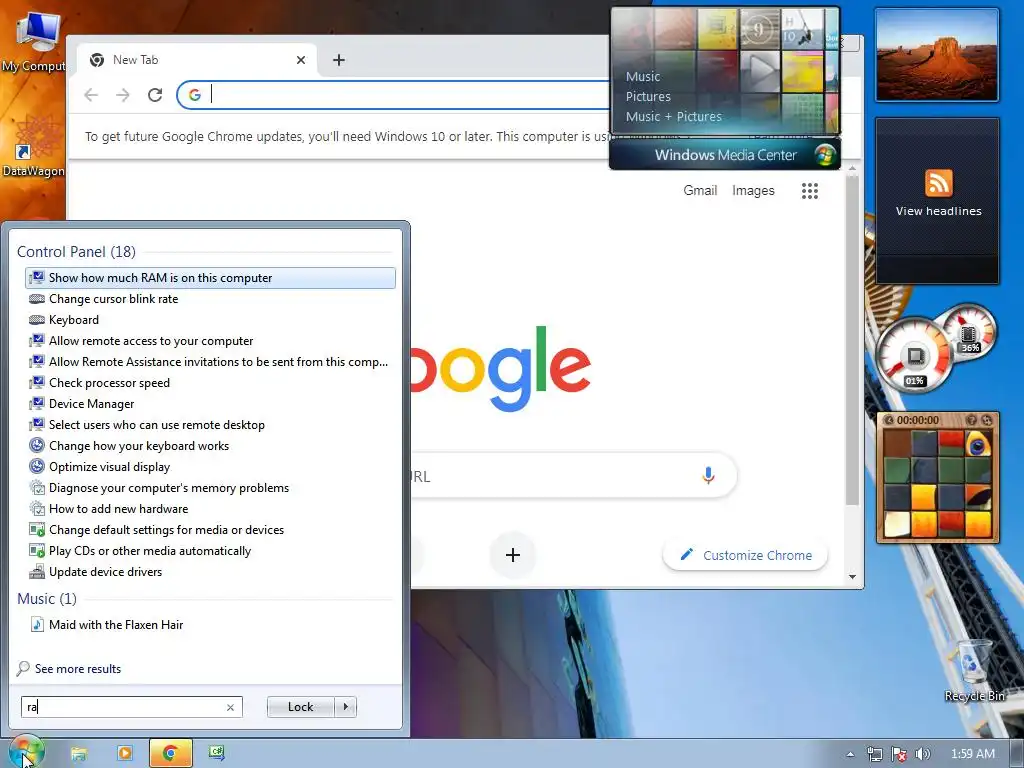Select the Recycle Bin desktop icon
Viewport: 1024px width, 768px height.
point(974,671)
